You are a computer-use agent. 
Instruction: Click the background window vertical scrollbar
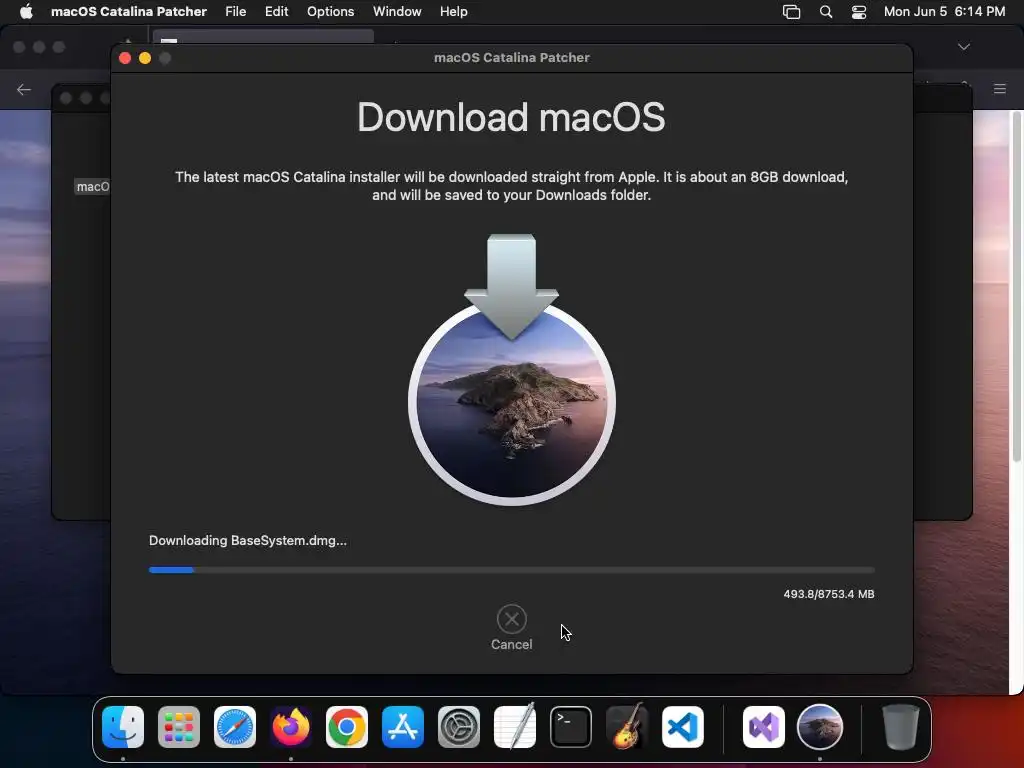[1016, 287]
